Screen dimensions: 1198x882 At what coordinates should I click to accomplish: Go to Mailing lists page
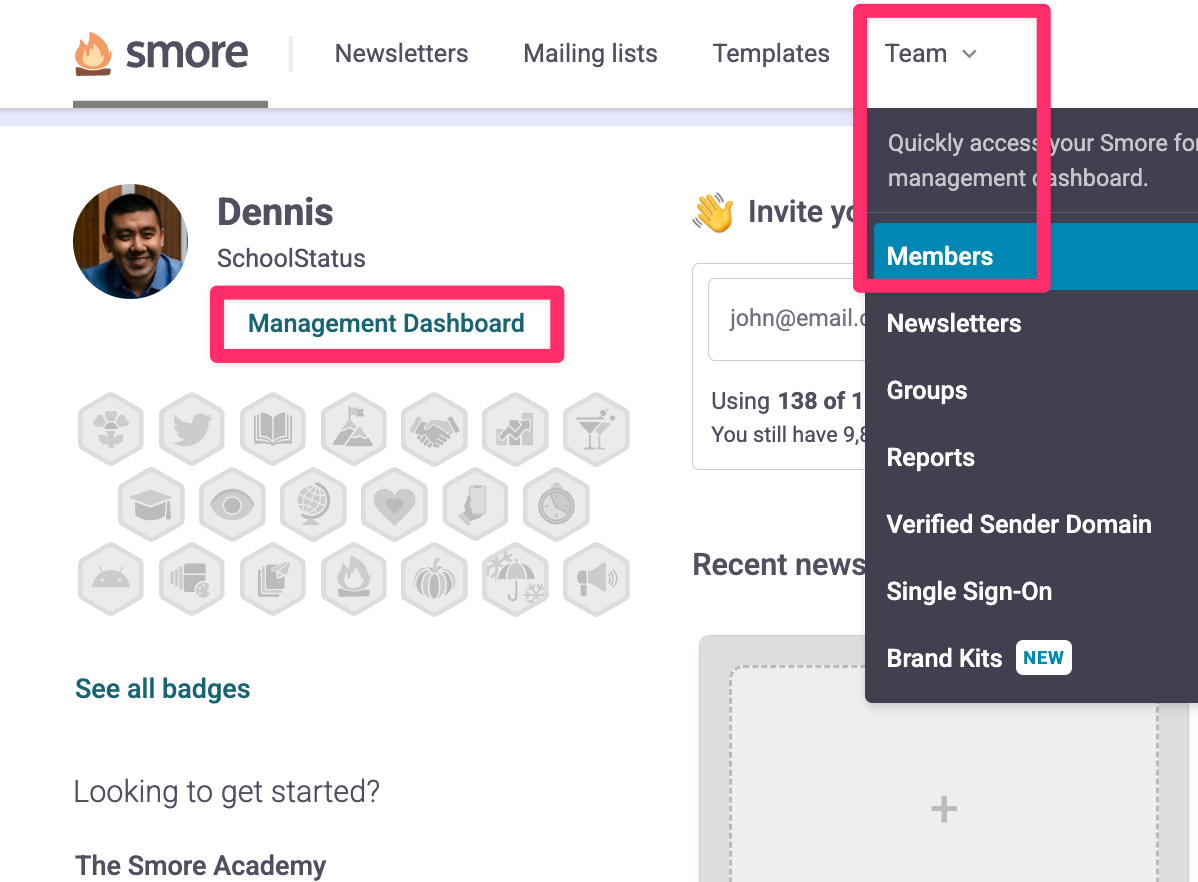pos(590,54)
